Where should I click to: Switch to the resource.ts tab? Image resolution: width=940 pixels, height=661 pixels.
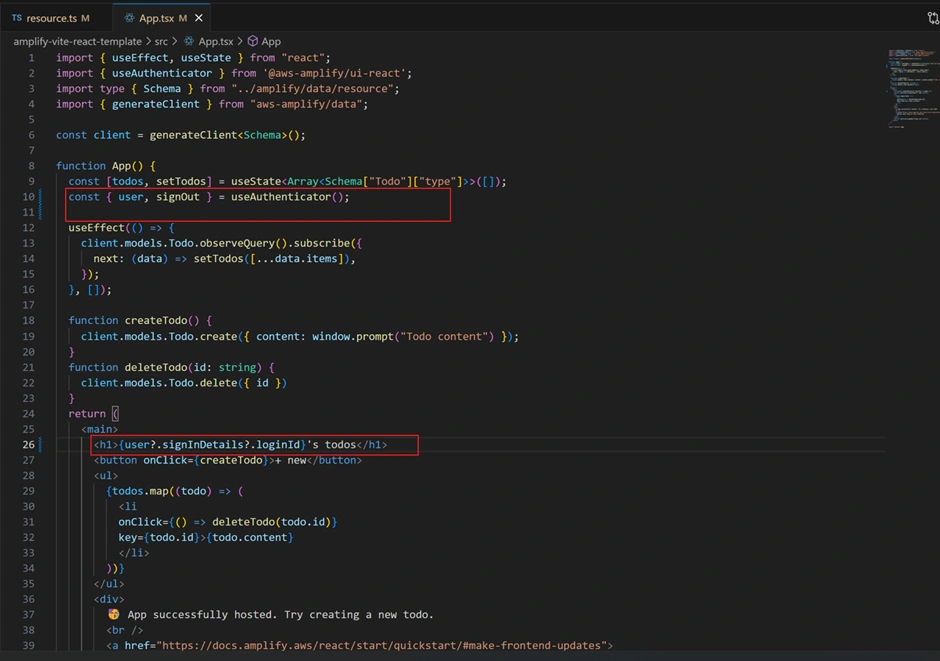(50, 18)
